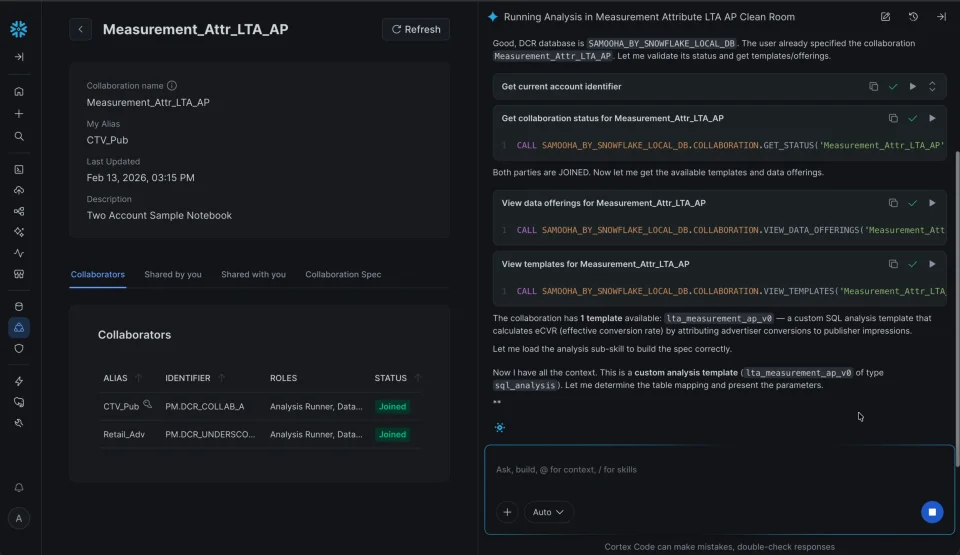Click the edit icon next to CTV_Pub
The width and height of the screenshot is (960, 555).
click(148, 404)
